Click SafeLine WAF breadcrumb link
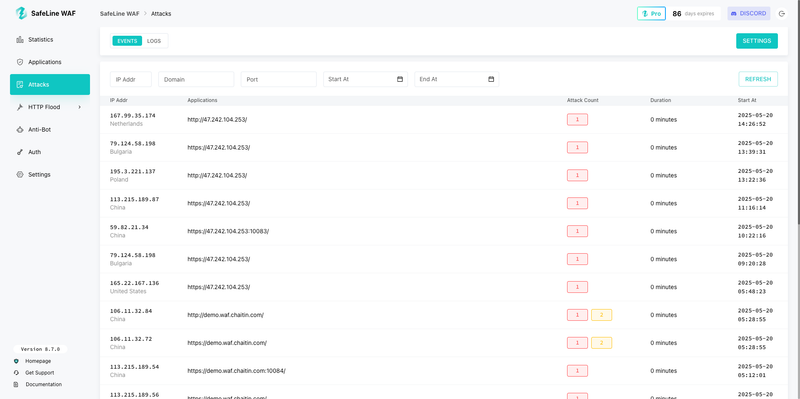Image resolution: width=800 pixels, height=399 pixels. click(119, 14)
